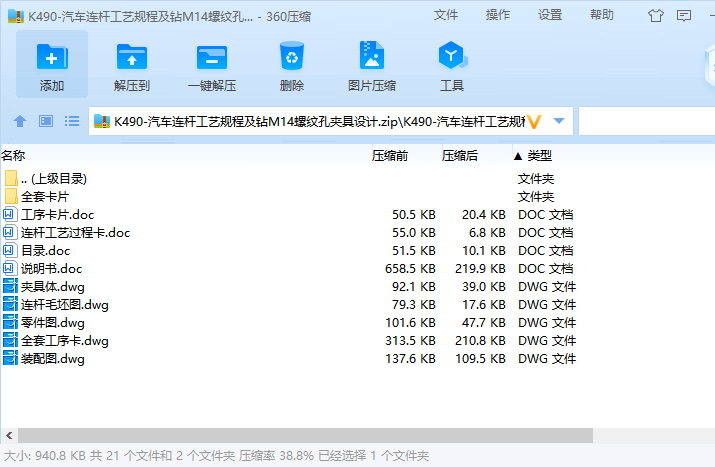
Task: Select the 连杆工艺过程卡.doc file icon
Action: (9, 233)
